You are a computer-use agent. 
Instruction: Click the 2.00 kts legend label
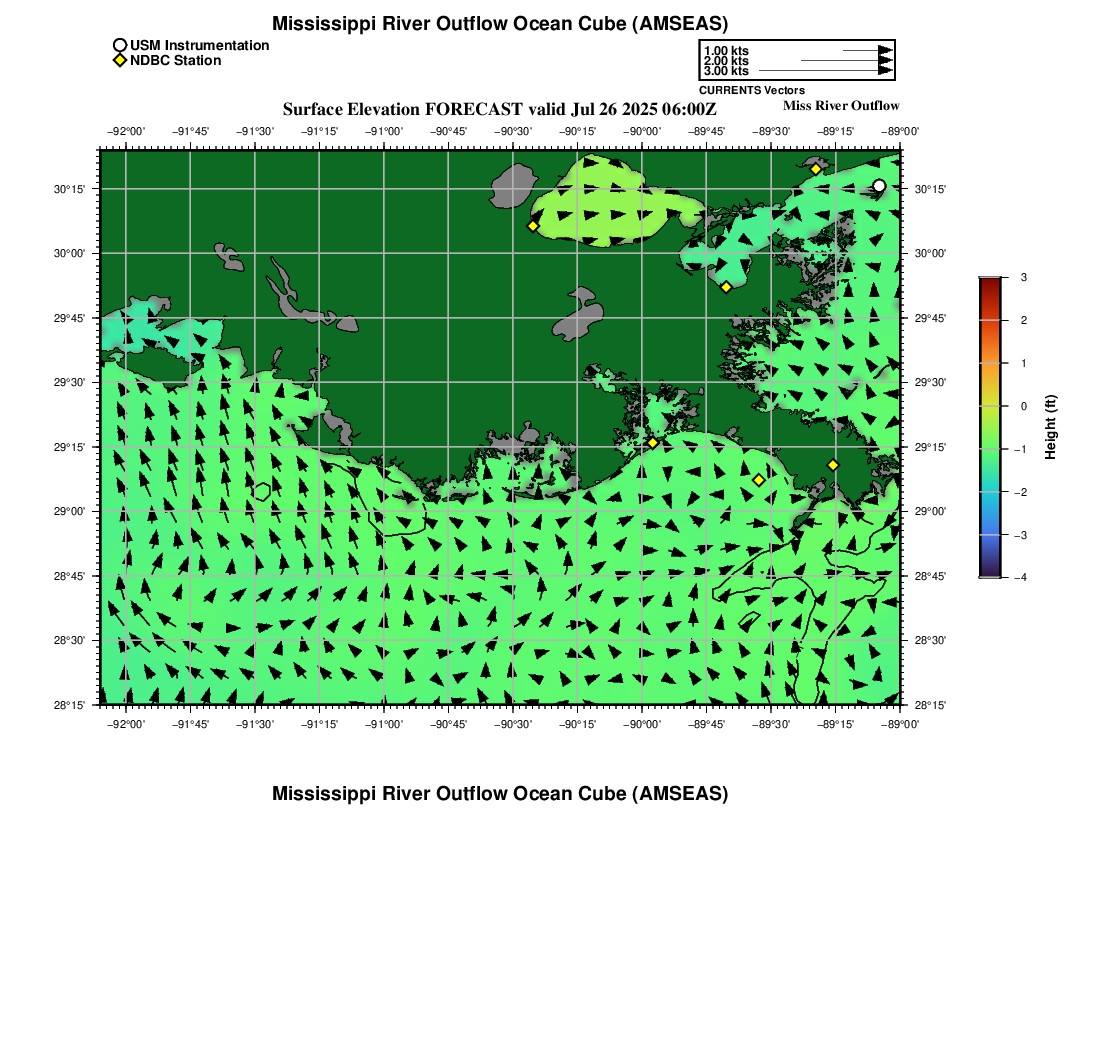tap(726, 61)
